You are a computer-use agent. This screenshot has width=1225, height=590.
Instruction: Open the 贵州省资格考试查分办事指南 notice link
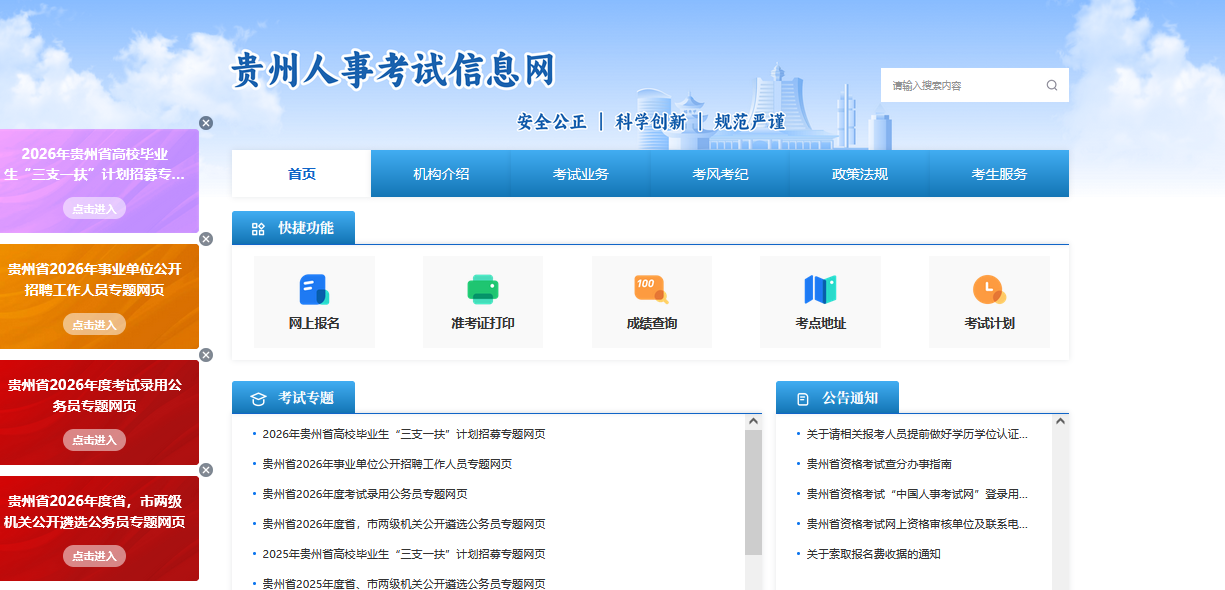pos(879,464)
